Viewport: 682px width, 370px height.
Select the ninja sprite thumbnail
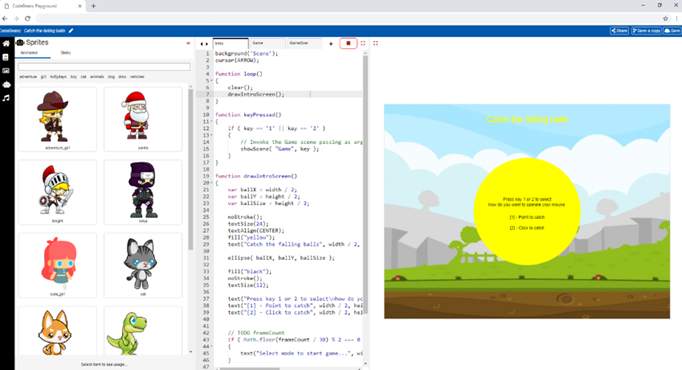(143, 192)
